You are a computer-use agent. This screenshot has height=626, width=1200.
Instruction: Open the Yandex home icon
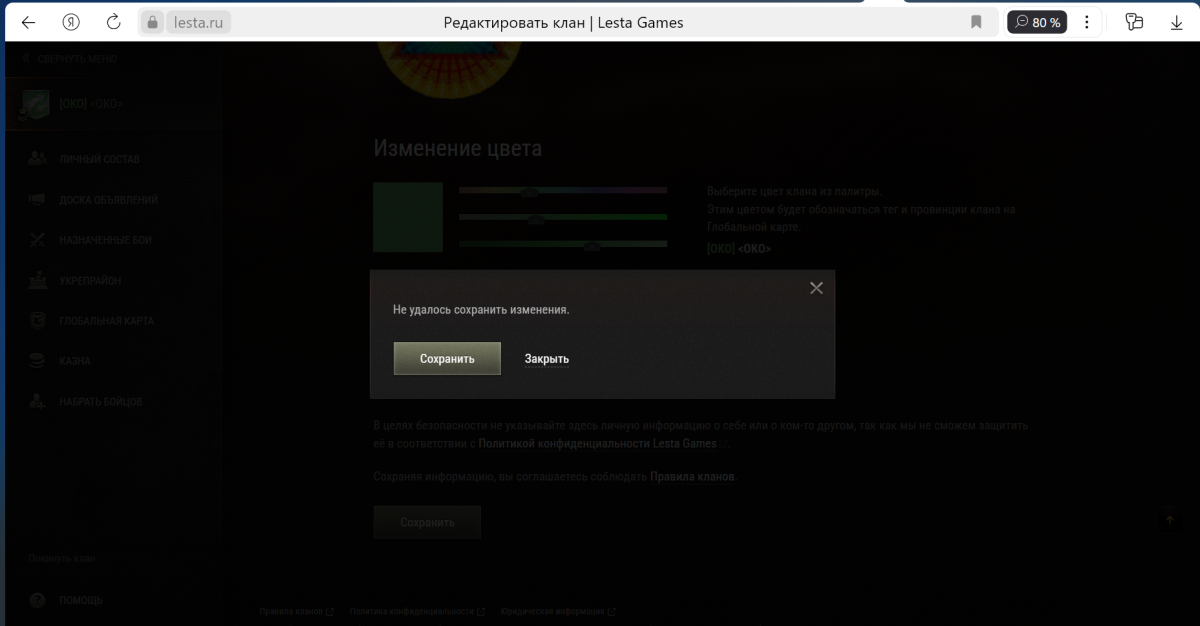(71, 22)
